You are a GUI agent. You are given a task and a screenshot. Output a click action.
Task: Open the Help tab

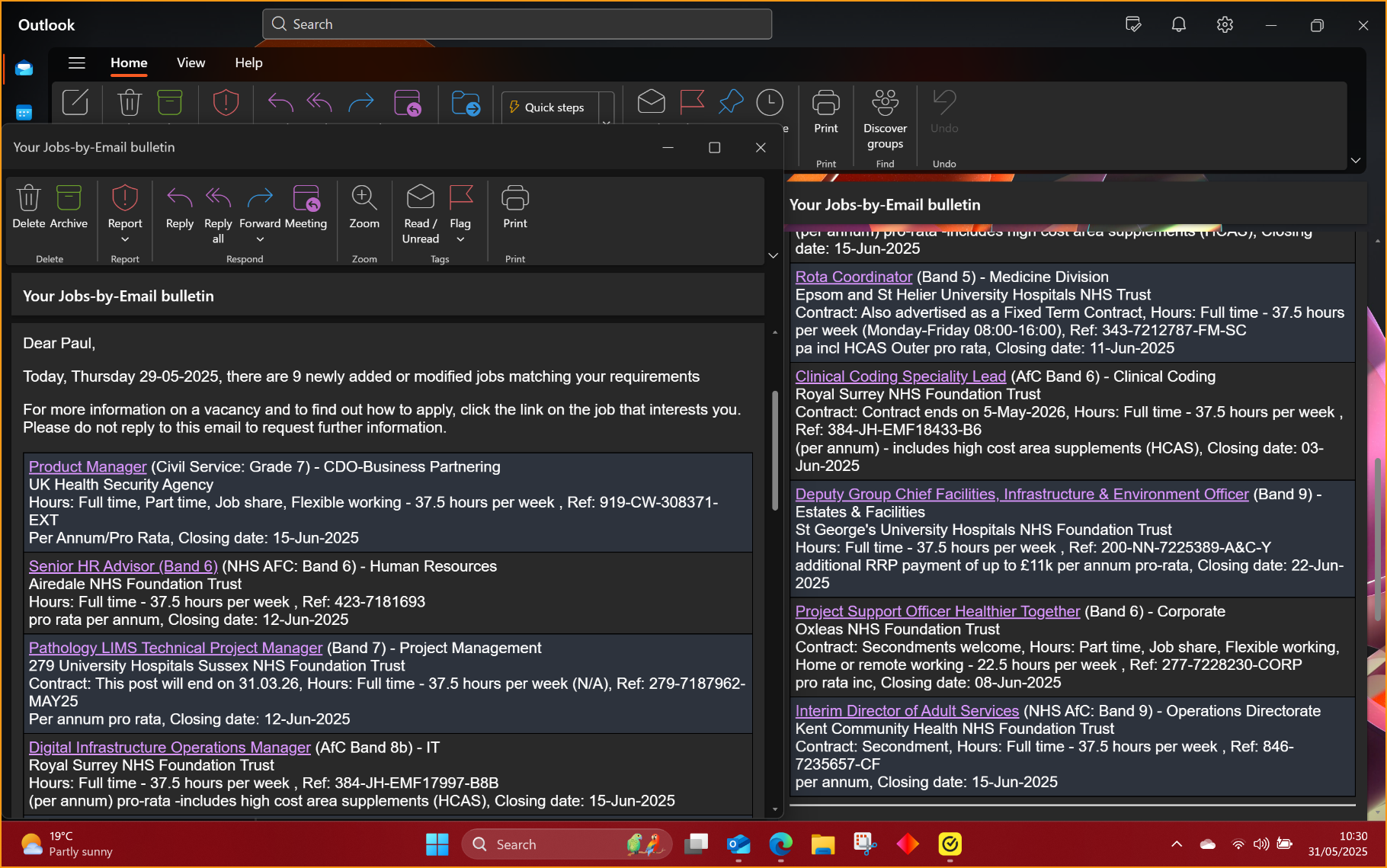[x=248, y=62]
